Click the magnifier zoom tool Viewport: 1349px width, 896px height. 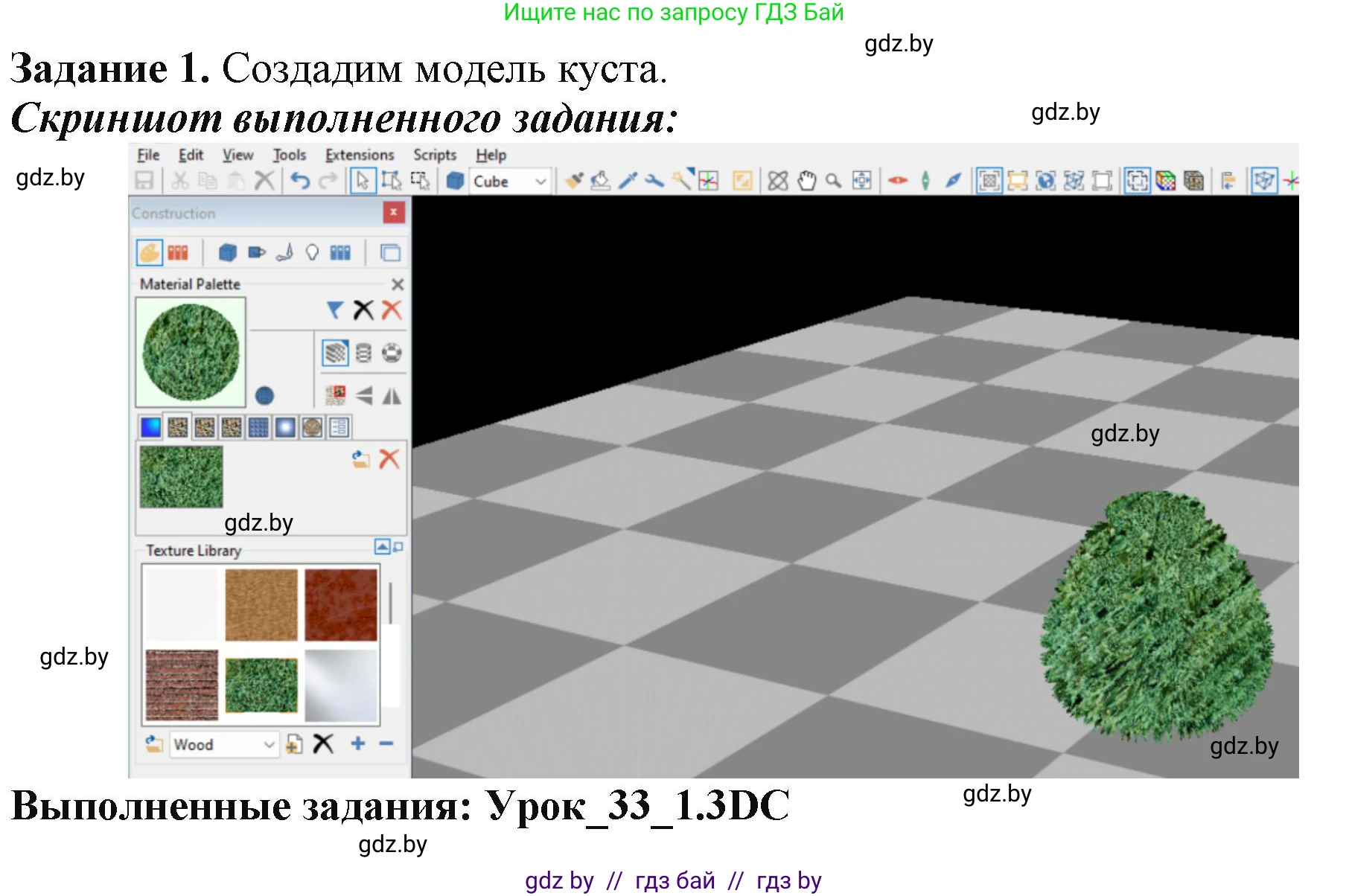pyautogui.click(x=834, y=181)
